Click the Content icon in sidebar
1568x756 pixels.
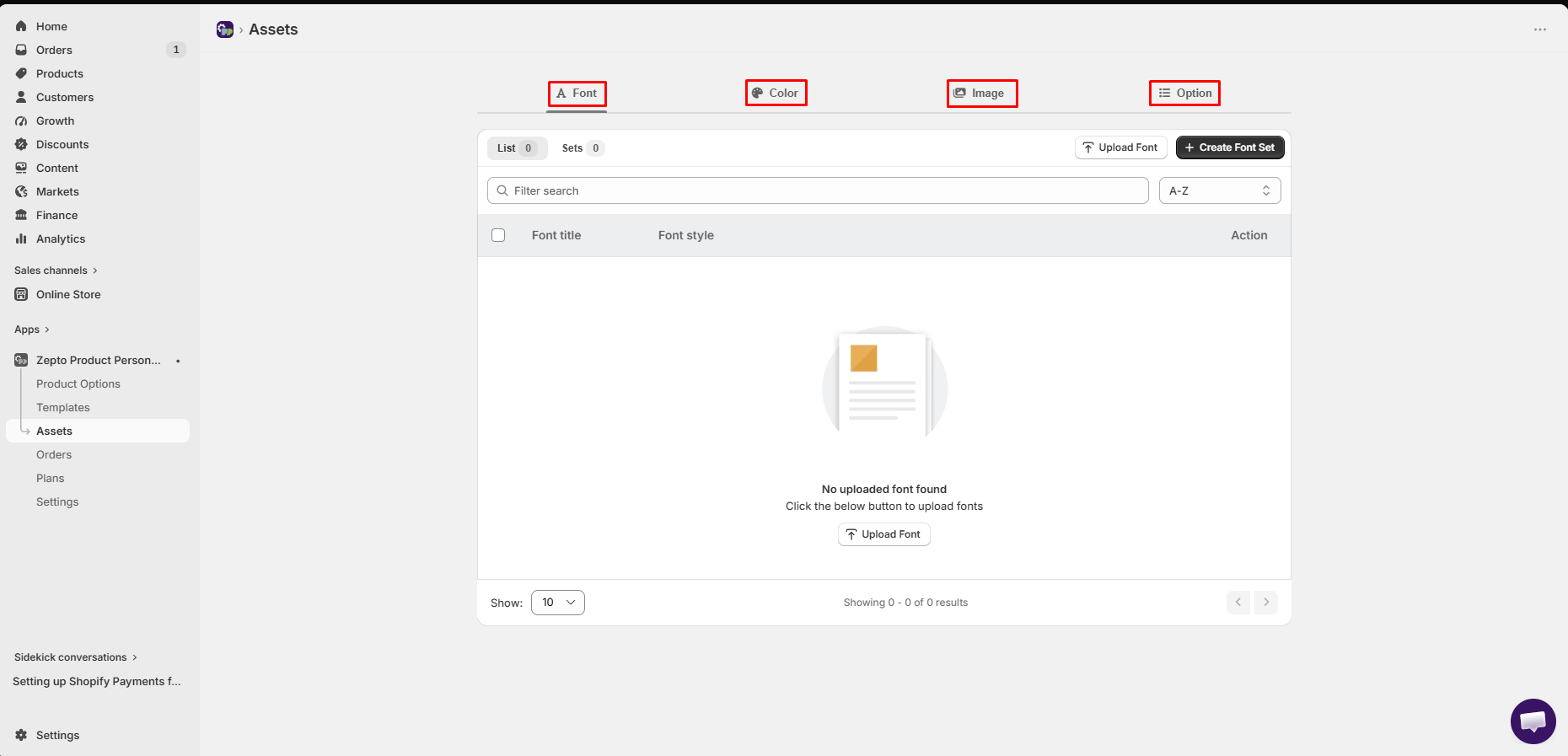click(21, 168)
